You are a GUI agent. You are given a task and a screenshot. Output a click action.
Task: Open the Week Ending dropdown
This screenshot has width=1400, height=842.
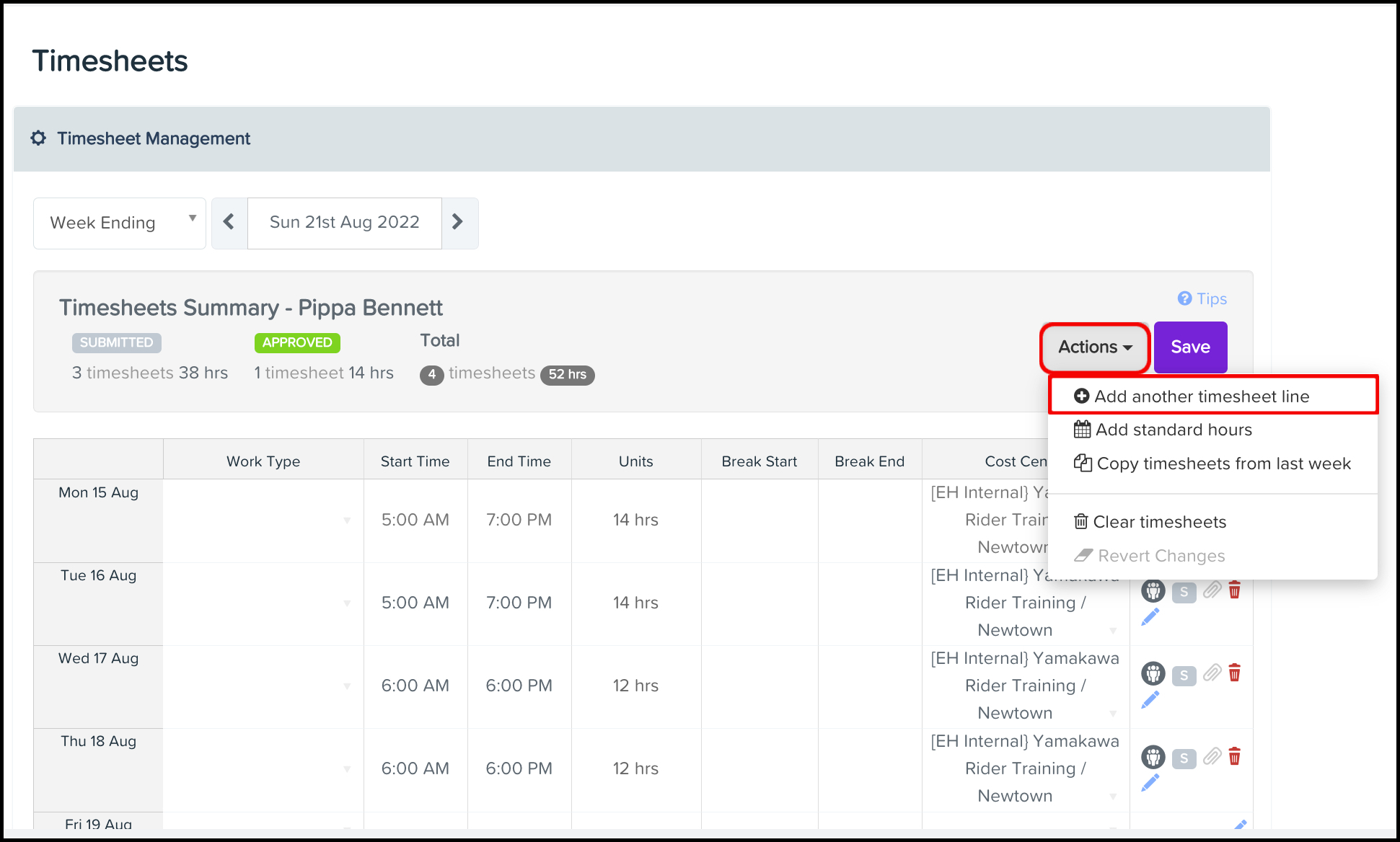point(120,223)
